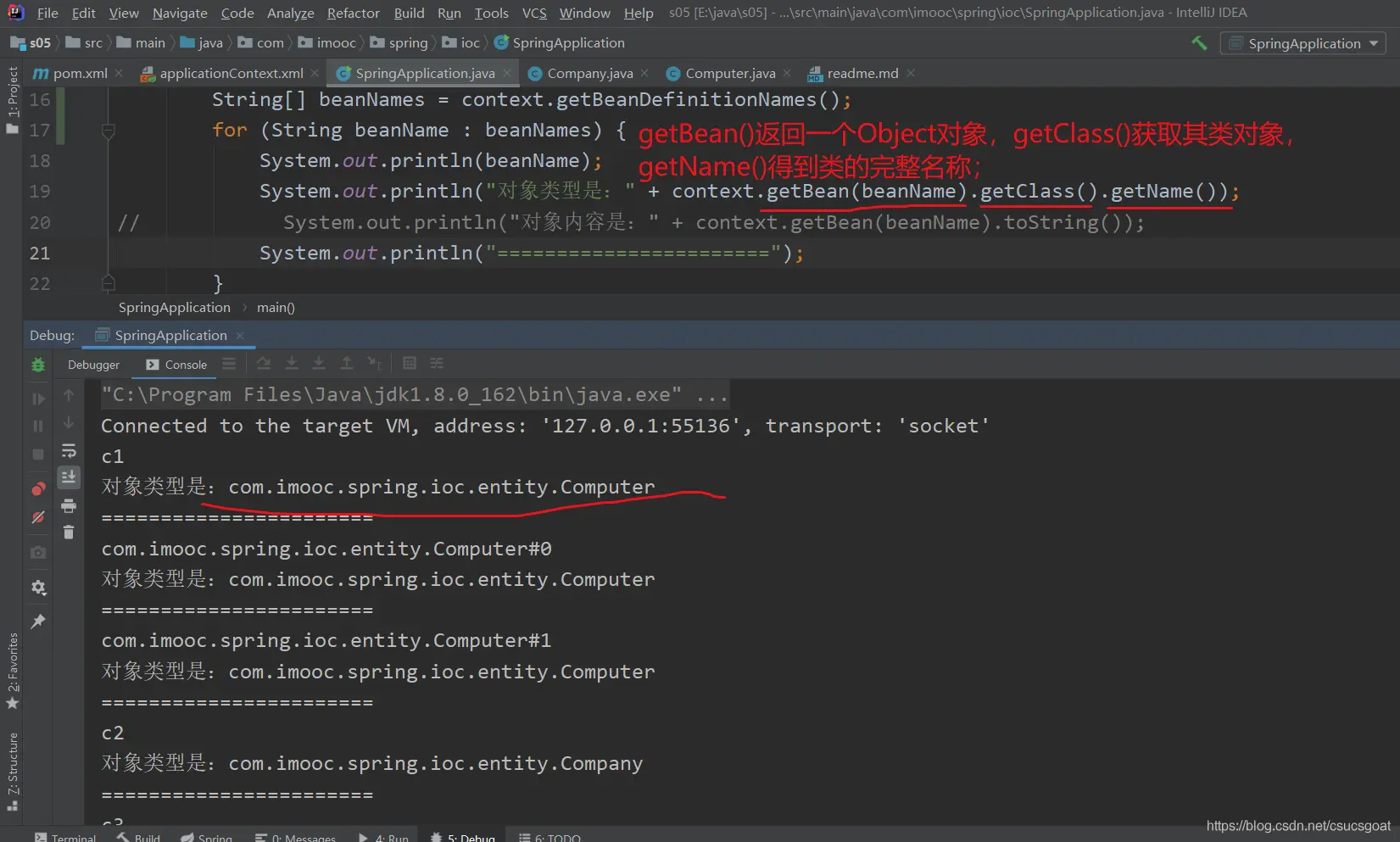
Task: Click the green Build Project hammer icon
Action: coord(1199,43)
